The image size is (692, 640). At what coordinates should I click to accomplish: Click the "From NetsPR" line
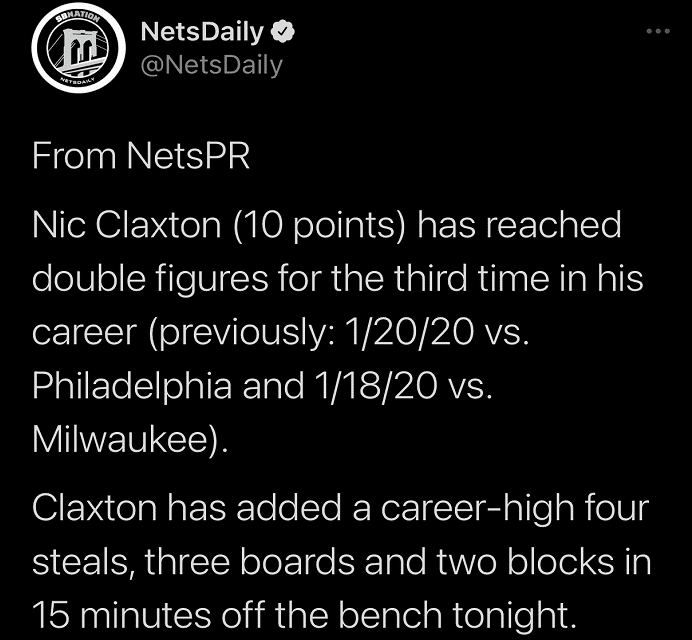click(140, 157)
